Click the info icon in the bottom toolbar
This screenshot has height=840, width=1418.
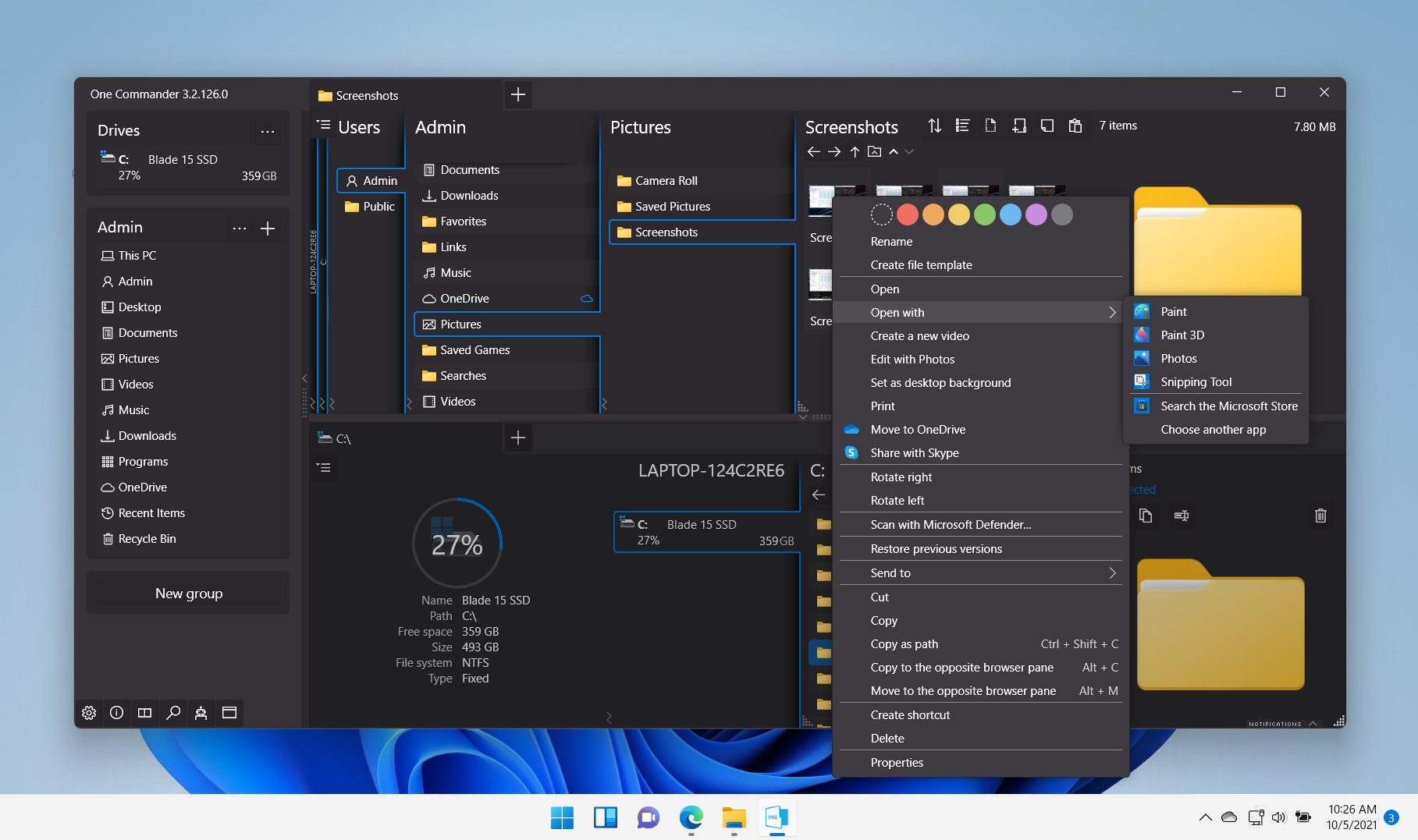(116, 712)
